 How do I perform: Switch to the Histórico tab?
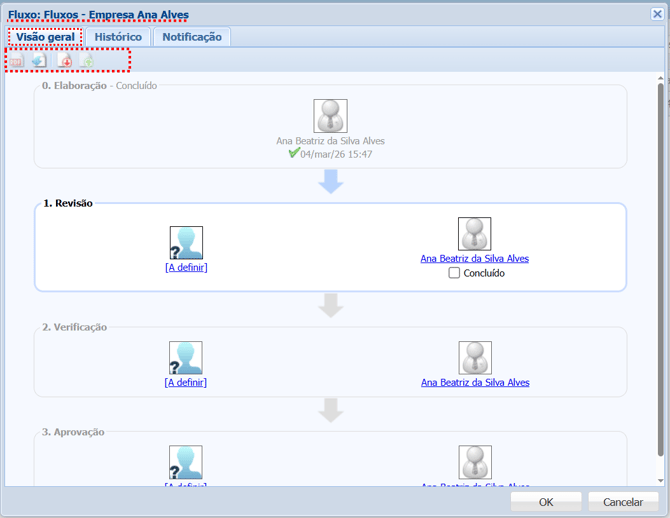pos(118,37)
